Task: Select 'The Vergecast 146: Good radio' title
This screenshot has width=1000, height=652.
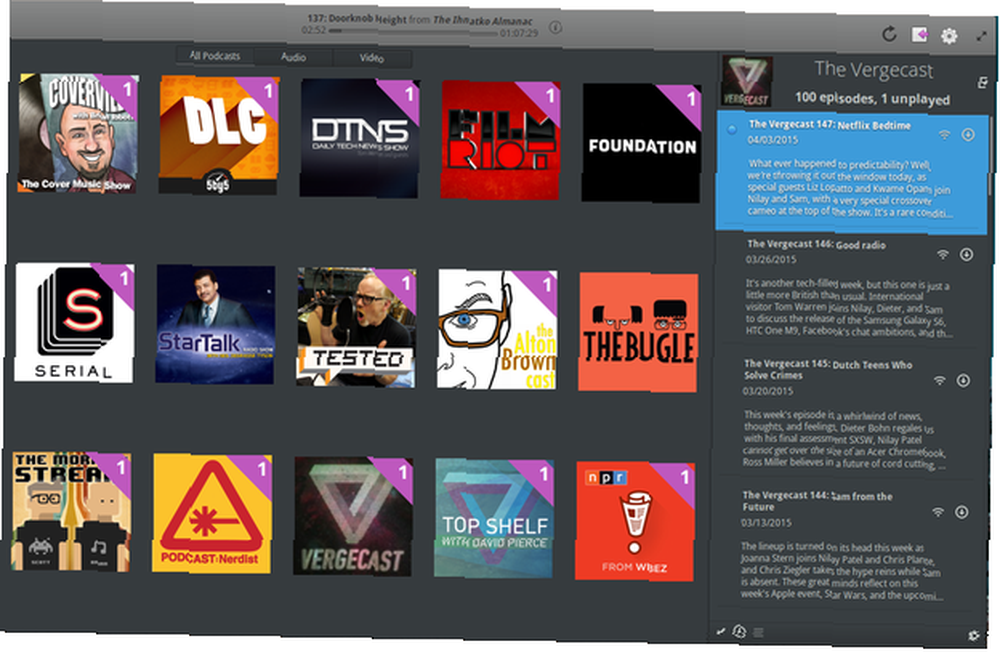Action: click(816, 244)
